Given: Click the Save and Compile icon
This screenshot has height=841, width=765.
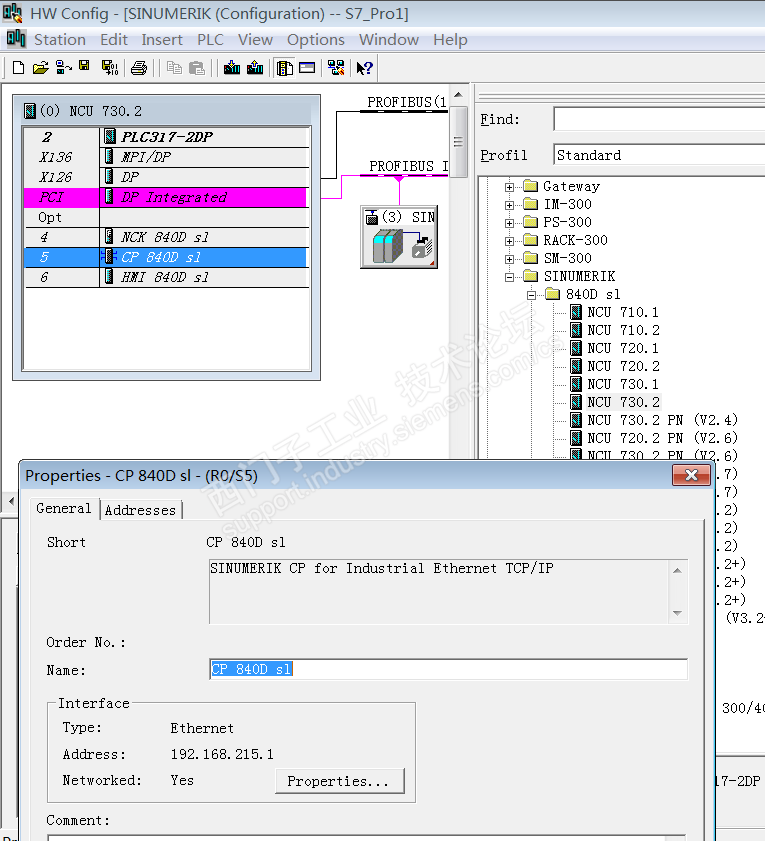Looking at the screenshot, I should point(109,68).
